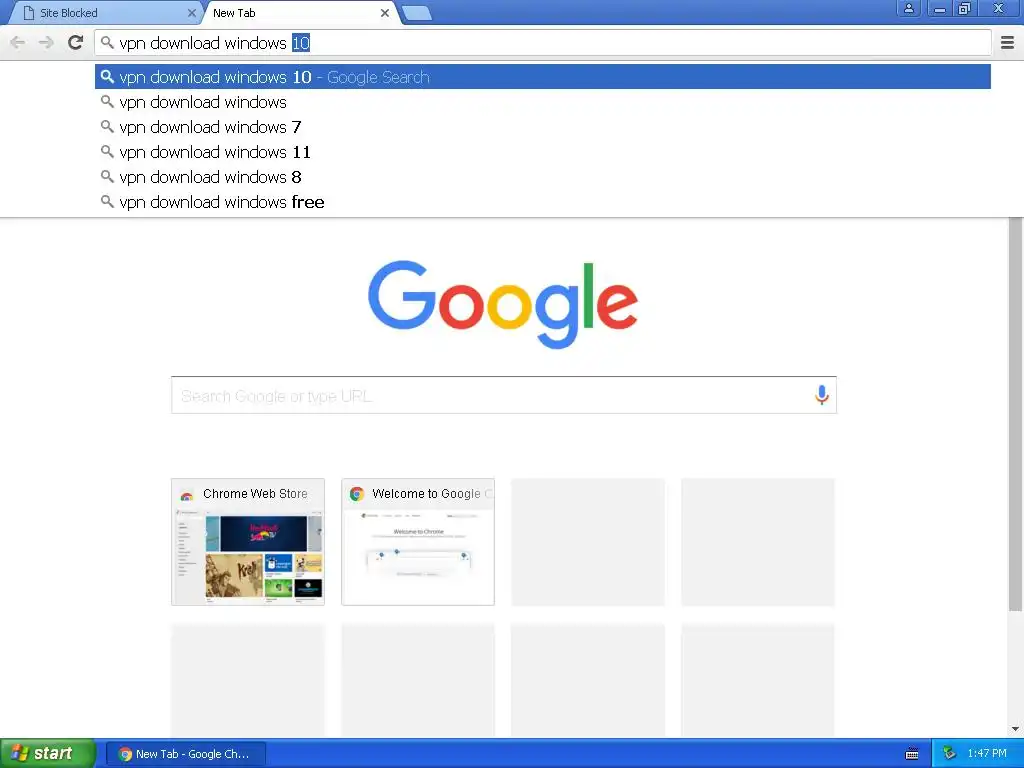Pick suggestion vpn download windows 7

pyautogui.click(x=543, y=127)
